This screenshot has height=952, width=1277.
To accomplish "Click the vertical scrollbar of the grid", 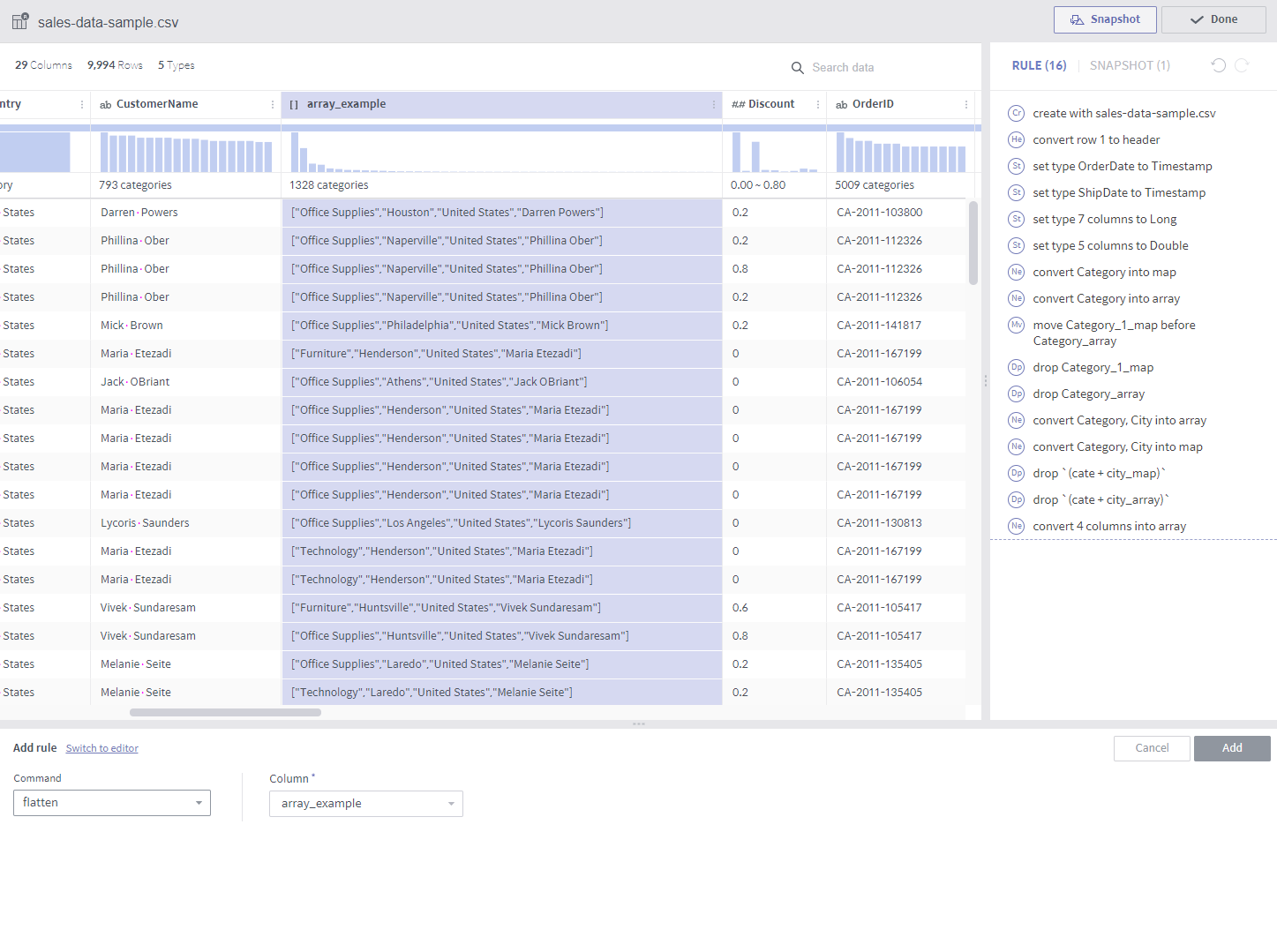I will (973, 243).
